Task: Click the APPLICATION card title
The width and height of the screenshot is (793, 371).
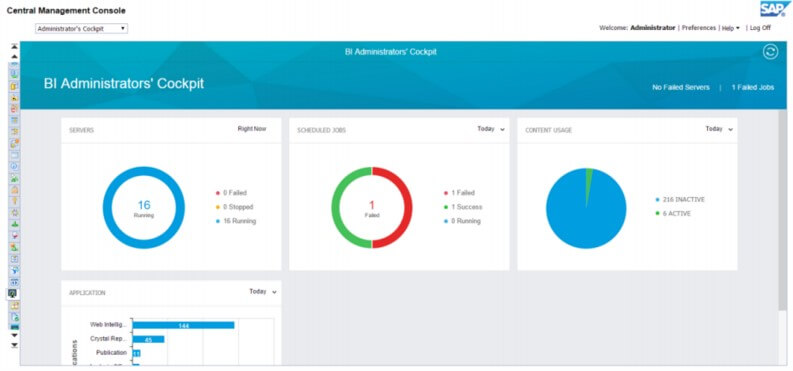Action: point(87,293)
